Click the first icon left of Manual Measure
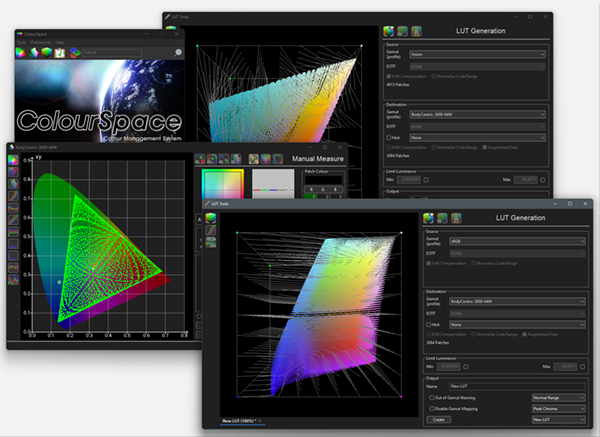 [200, 159]
